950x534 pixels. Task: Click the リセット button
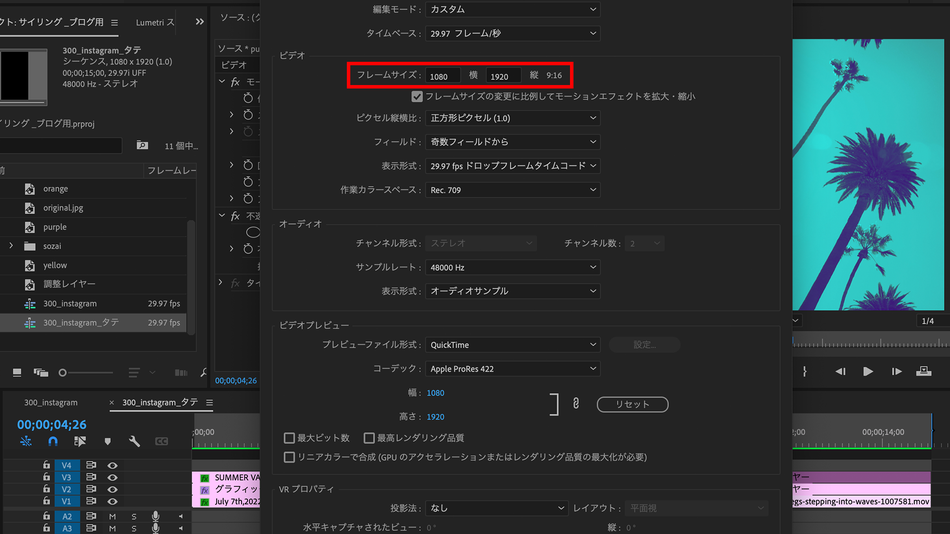633,404
